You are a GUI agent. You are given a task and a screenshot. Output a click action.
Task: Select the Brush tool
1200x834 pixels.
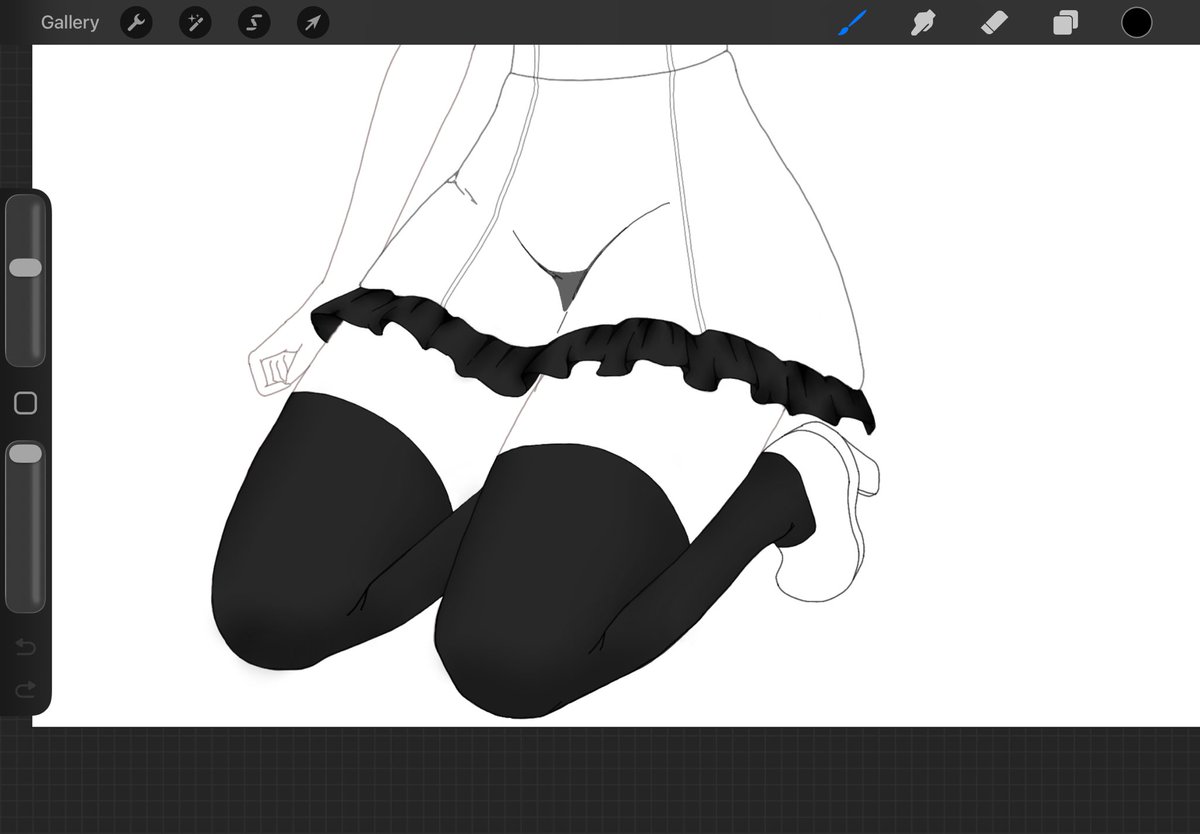pyautogui.click(x=851, y=22)
